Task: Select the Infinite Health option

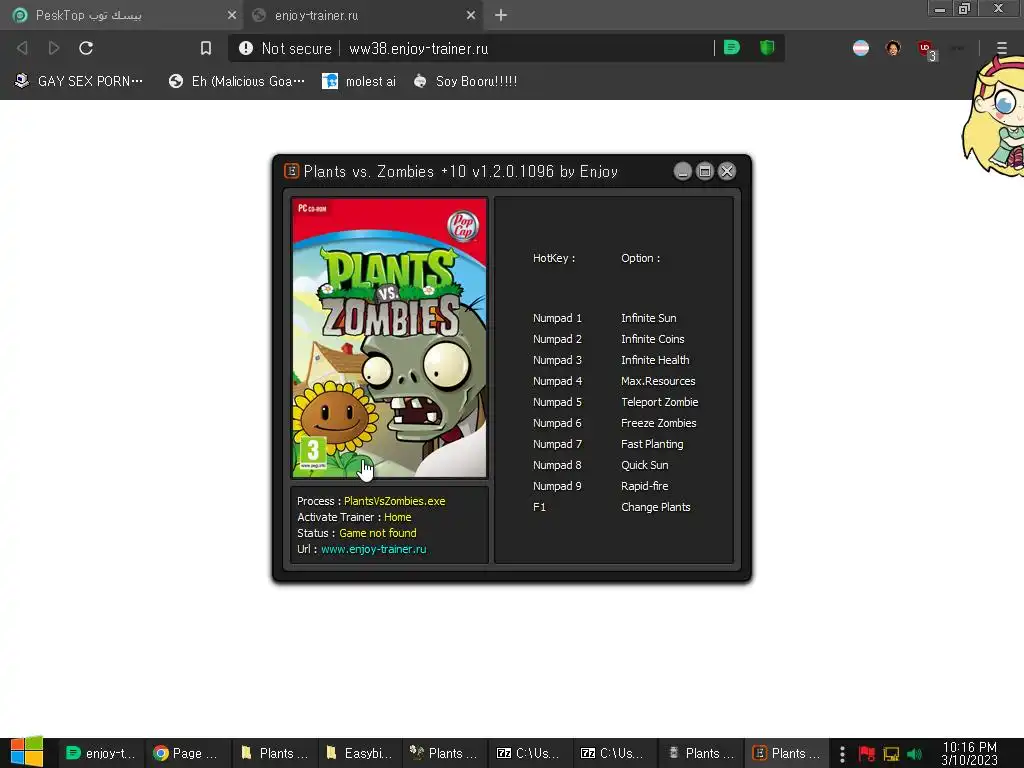Action: coord(655,360)
